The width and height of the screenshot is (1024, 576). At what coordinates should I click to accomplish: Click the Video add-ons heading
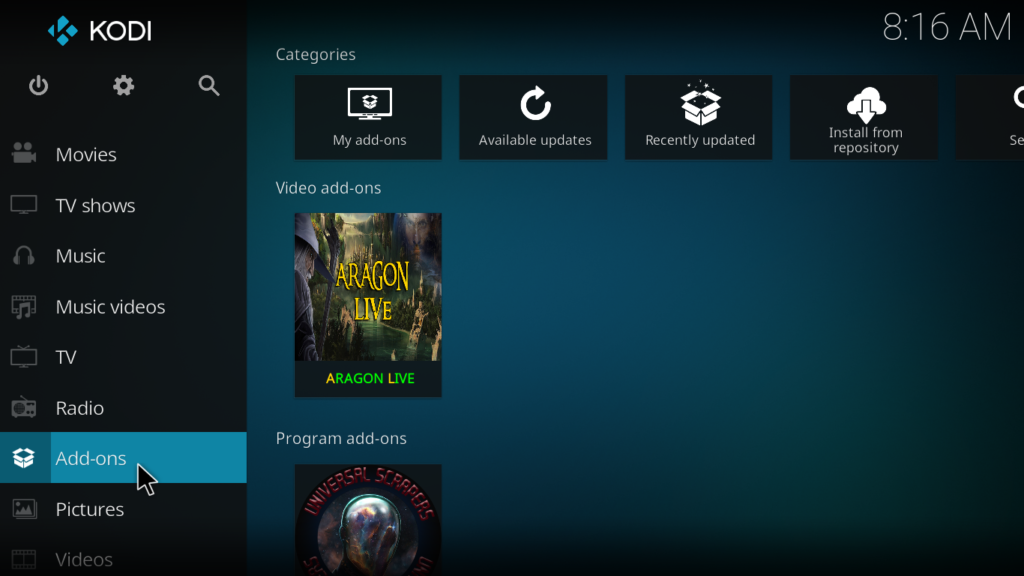[x=328, y=188]
